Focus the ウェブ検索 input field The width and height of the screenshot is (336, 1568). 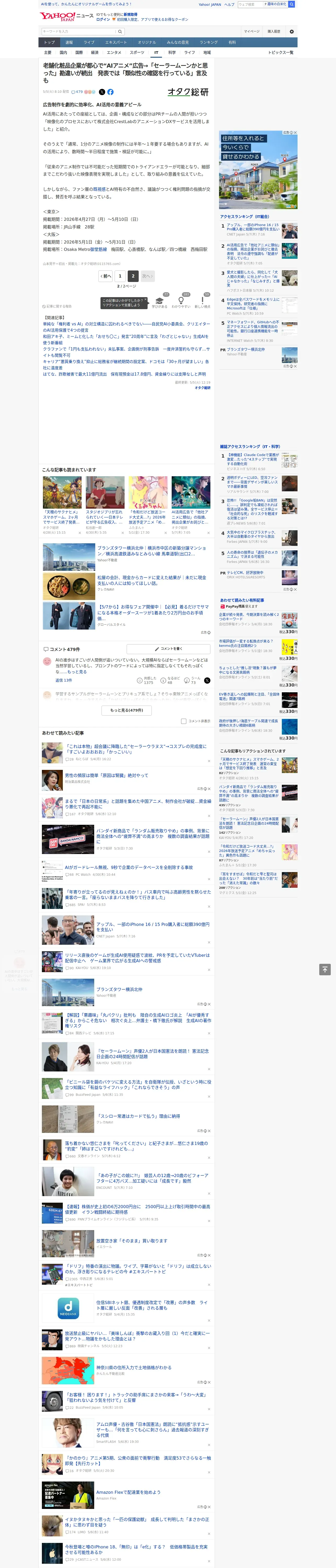click(x=251, y=4)
